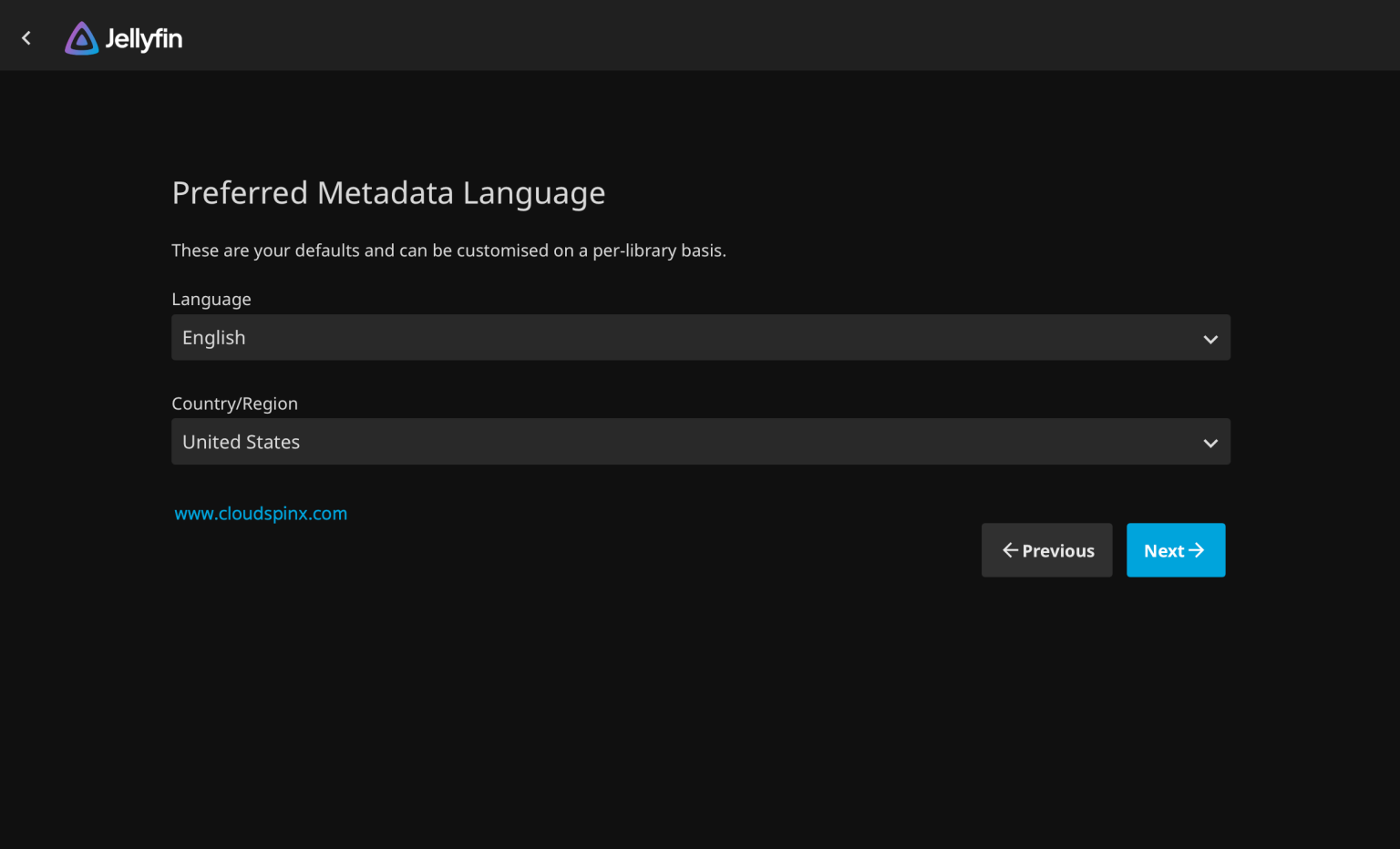Open the Language dropdown showing English
Image resolution: width=1400 pixels, height=849 pixels.
pyautogui.click(x=700, y=337)
